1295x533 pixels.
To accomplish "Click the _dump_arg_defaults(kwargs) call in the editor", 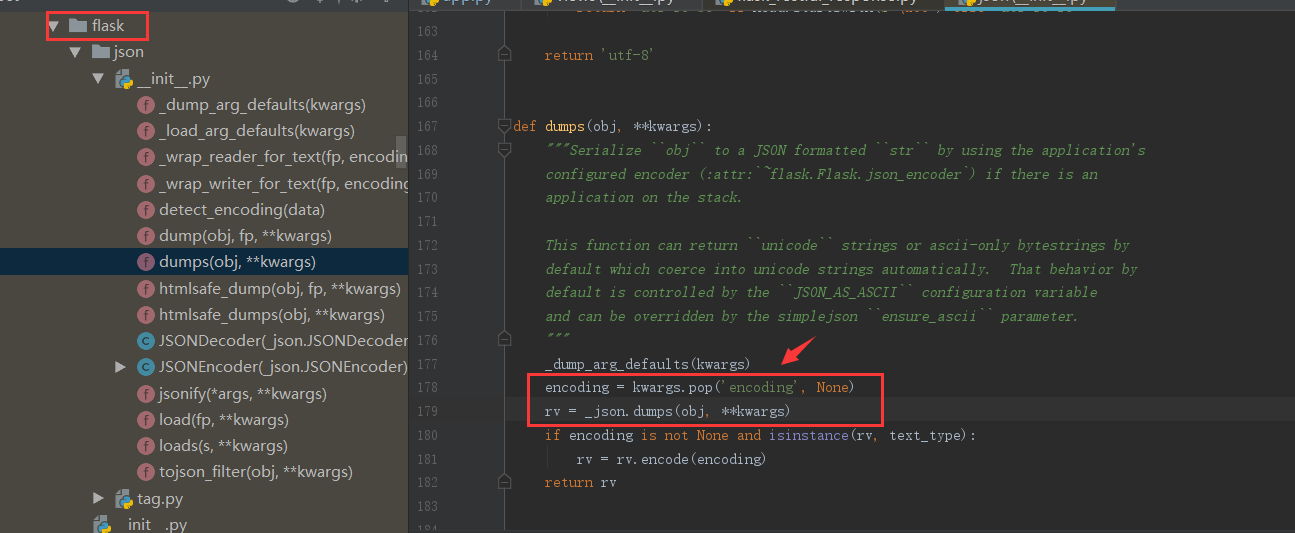I will 647,364.
